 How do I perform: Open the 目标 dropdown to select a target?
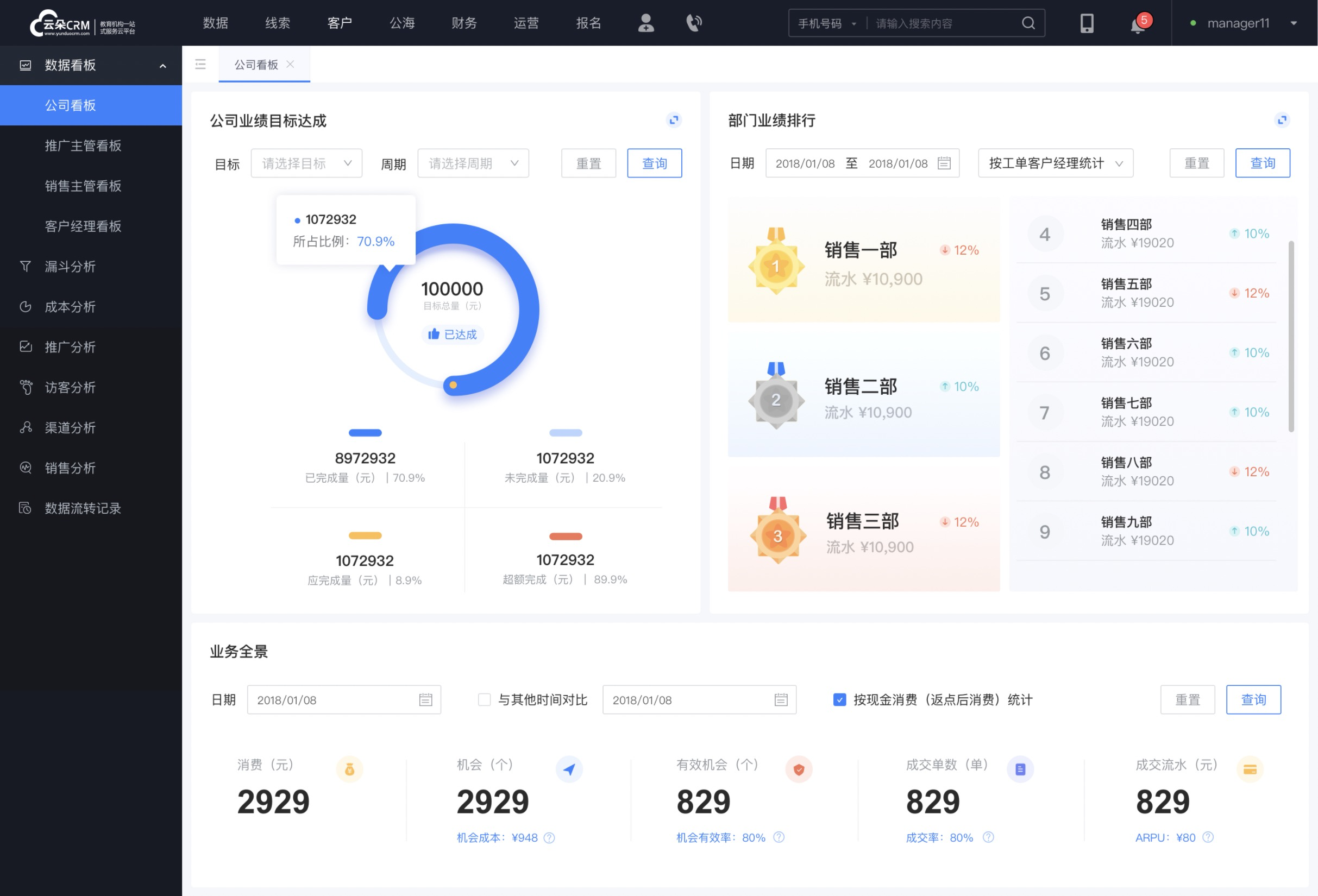pos(305,163)
